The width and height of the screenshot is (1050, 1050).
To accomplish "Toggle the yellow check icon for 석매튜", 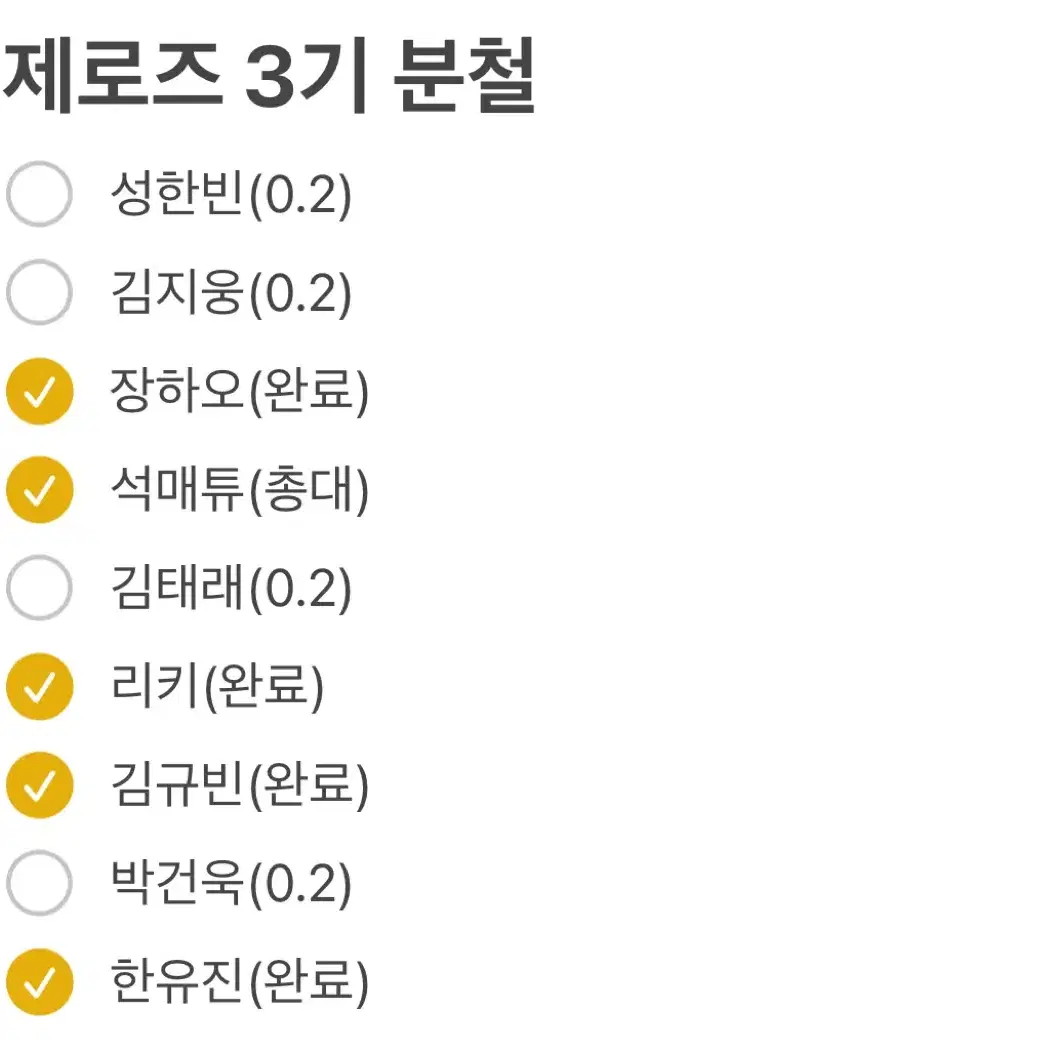I will (39, 490).
